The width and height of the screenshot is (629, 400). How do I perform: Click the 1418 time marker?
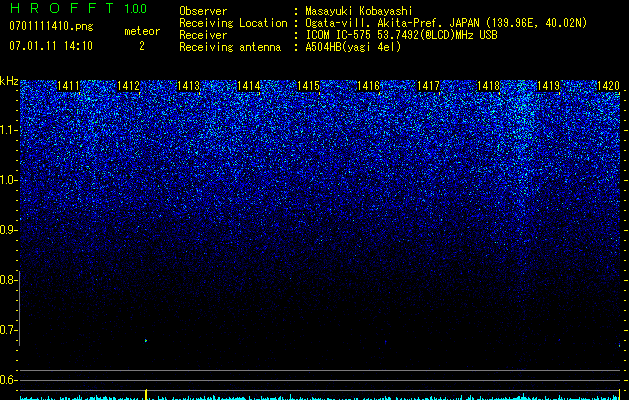pos(489,86)
